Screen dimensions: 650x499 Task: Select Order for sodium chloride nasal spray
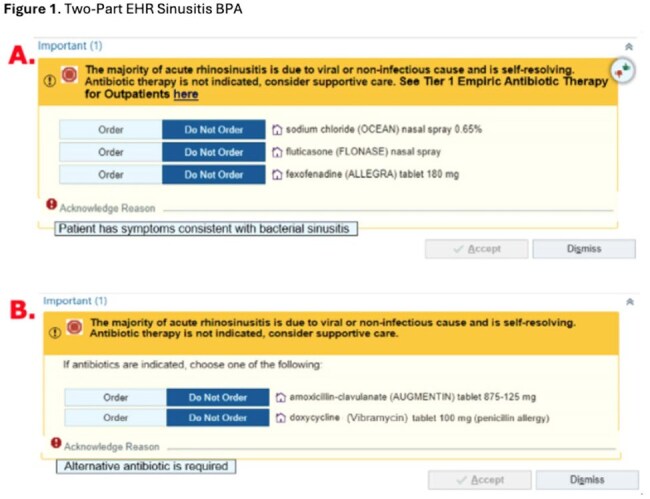111,130
